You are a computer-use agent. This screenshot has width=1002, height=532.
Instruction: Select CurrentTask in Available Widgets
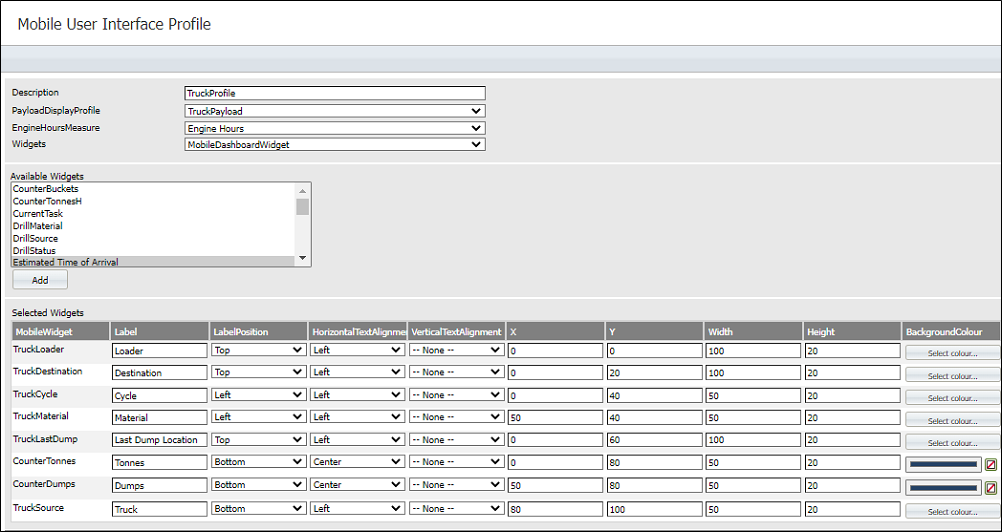[x=153, y=213]
